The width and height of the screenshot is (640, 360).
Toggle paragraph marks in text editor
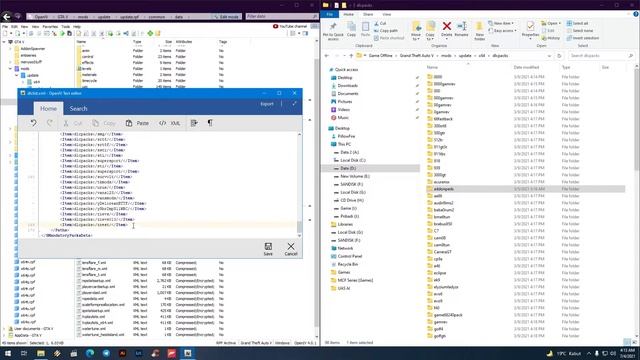point(210,123)
